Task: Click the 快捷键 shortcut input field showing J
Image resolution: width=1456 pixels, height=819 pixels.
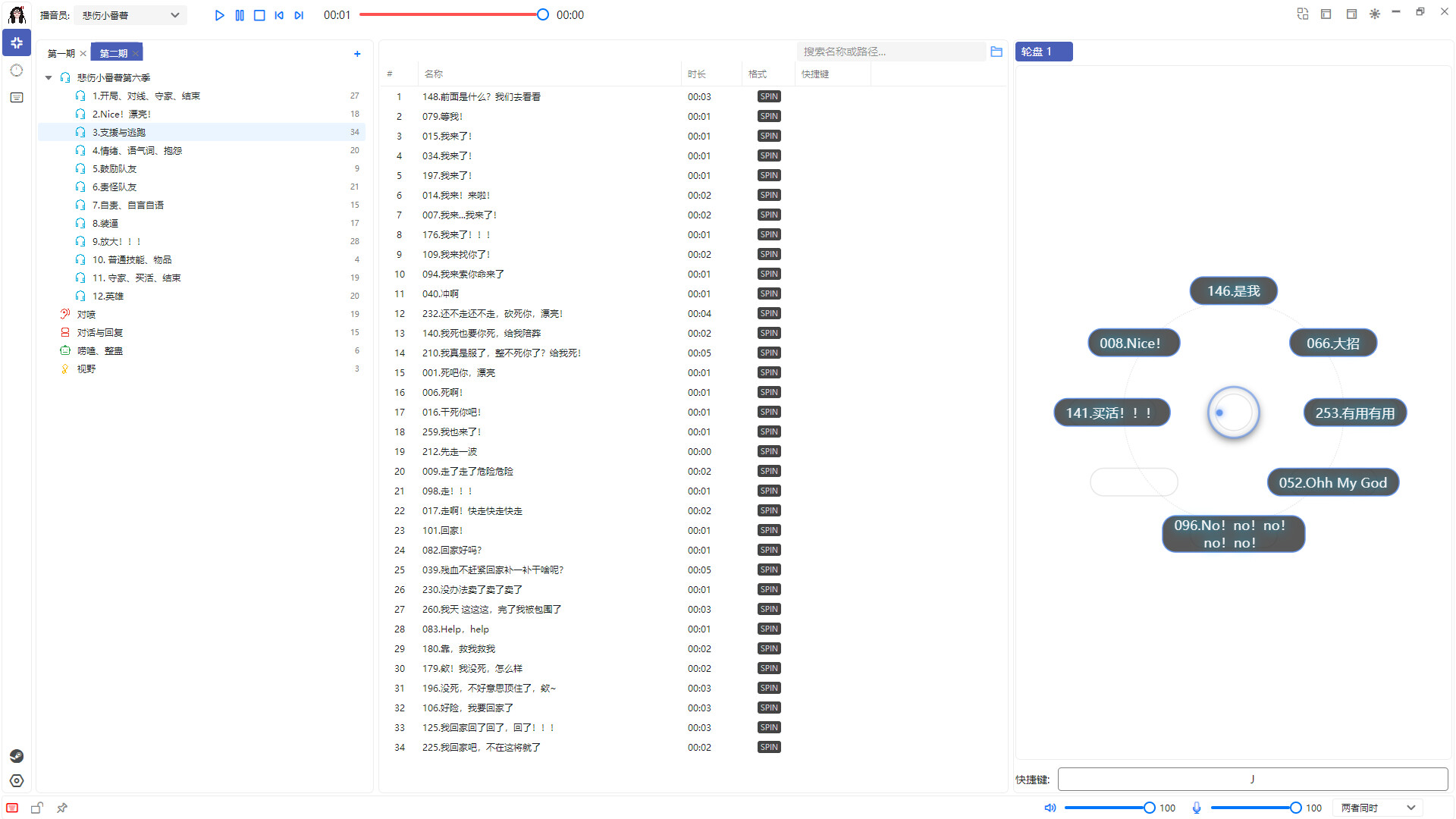Action: (1251, 779)
